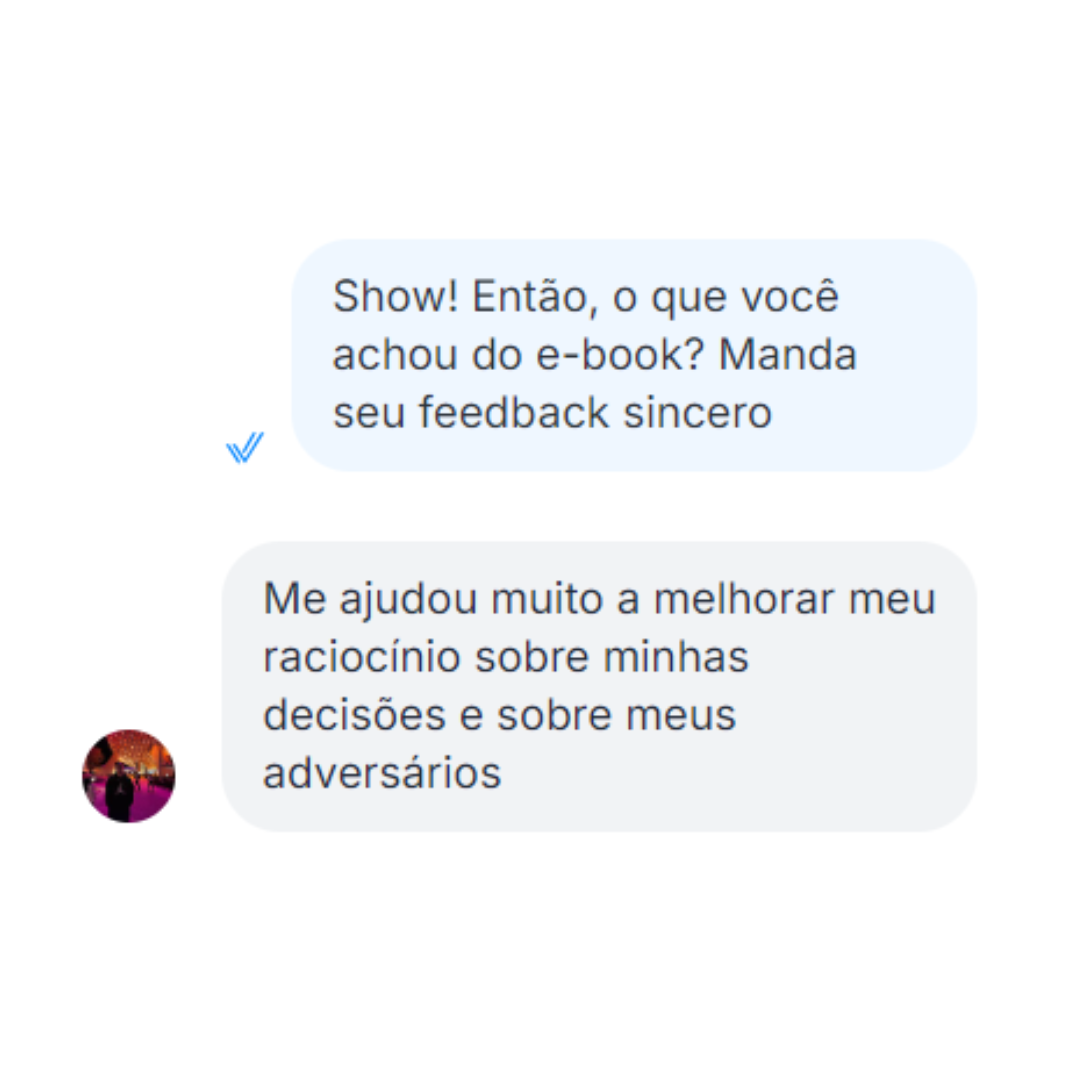Click the word "decisões" in the reply
1080x1080 pixels.
pyautogui.click(x=355, y=714)
